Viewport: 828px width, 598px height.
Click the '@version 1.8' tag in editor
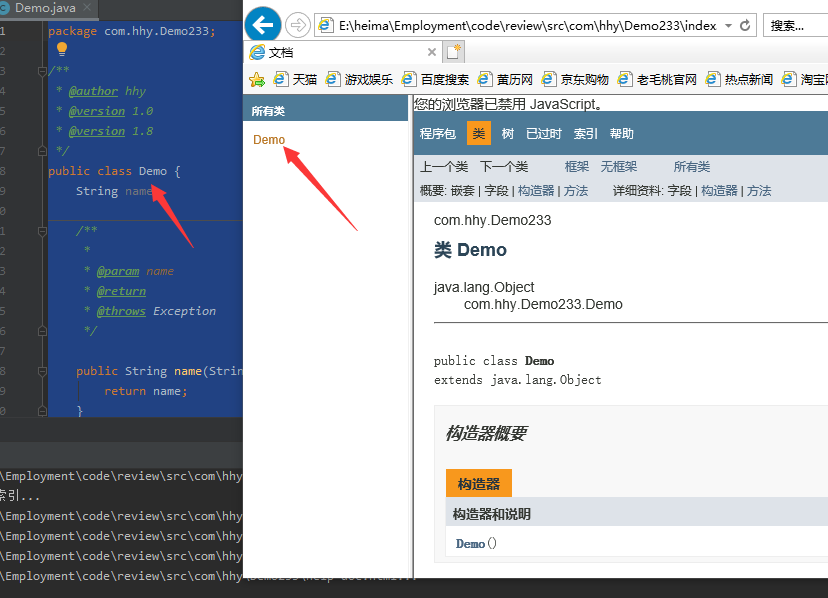point(111,131)
